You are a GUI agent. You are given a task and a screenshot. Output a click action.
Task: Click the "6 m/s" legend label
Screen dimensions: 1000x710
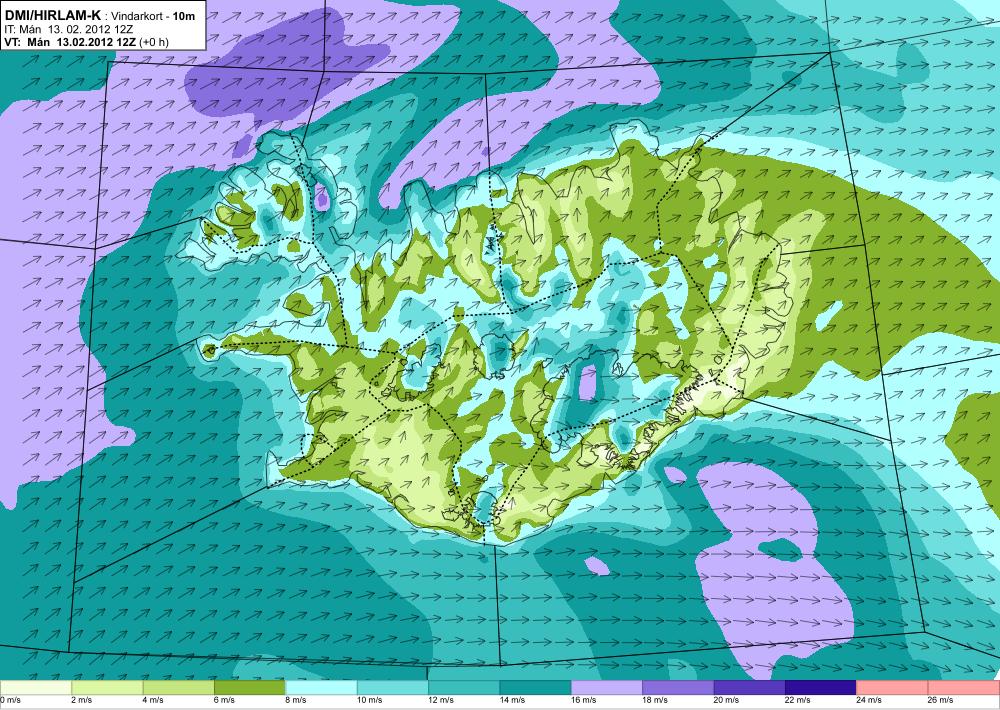click(224, 700)
